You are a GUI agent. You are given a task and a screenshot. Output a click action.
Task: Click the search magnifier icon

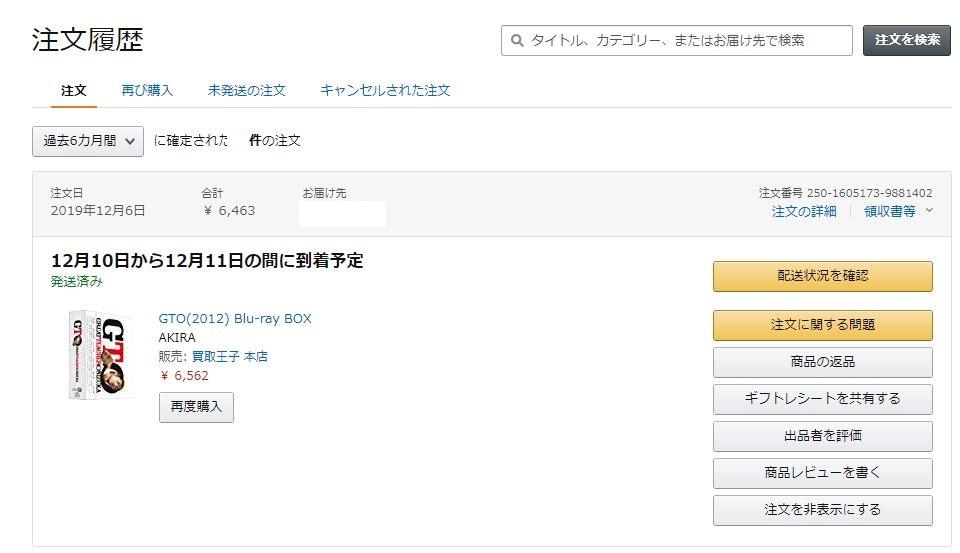517,41
